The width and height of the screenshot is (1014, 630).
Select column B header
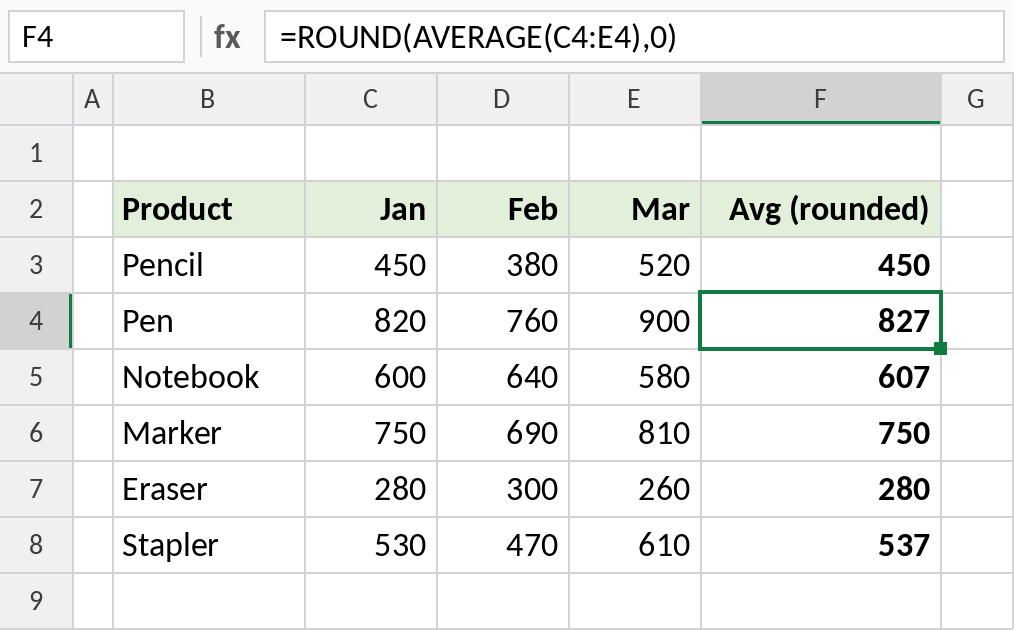coord(208,99)
